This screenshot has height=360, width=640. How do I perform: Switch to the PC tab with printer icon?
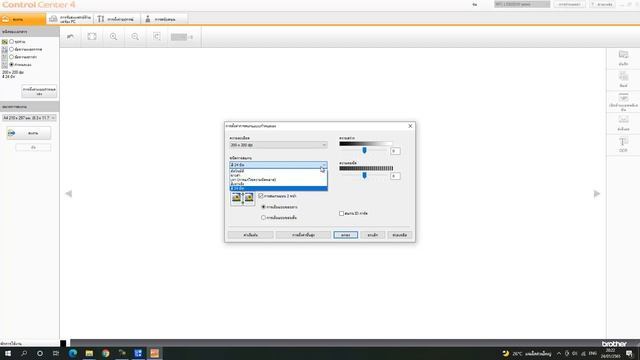tap(70, 19)
